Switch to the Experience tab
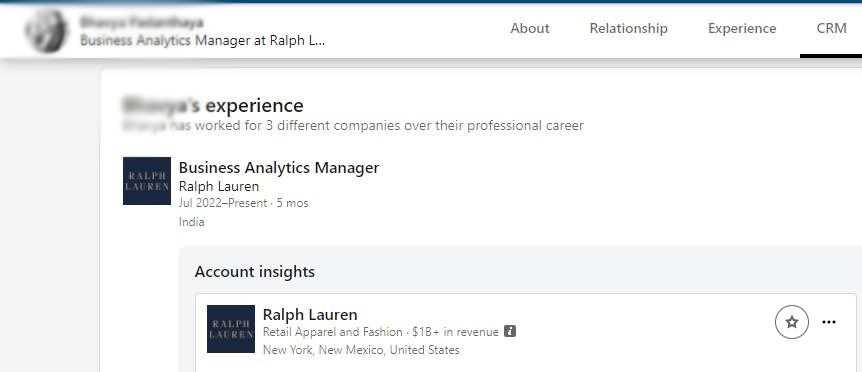 pyautogui.click(x=742, y=29)
